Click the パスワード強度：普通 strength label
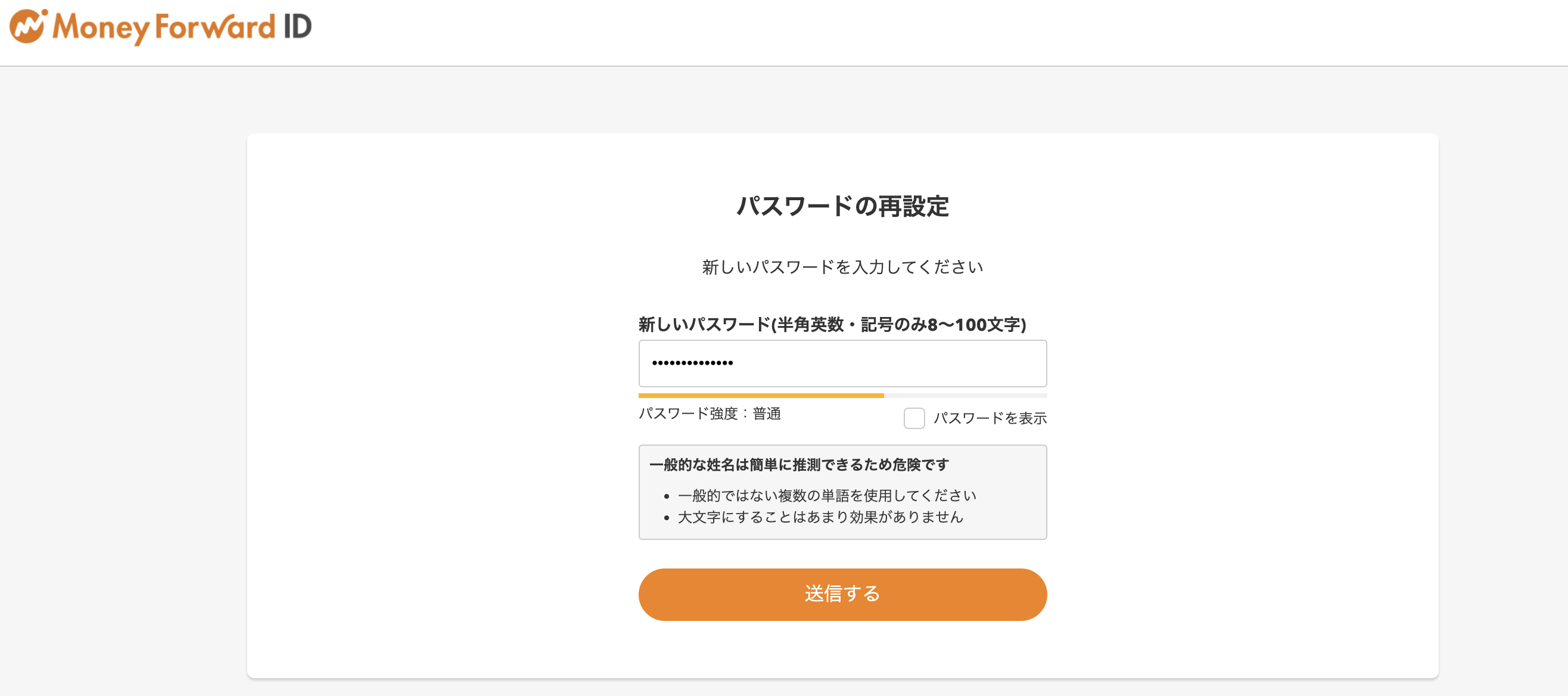1568x696 pixels. (x=709, y=414)
